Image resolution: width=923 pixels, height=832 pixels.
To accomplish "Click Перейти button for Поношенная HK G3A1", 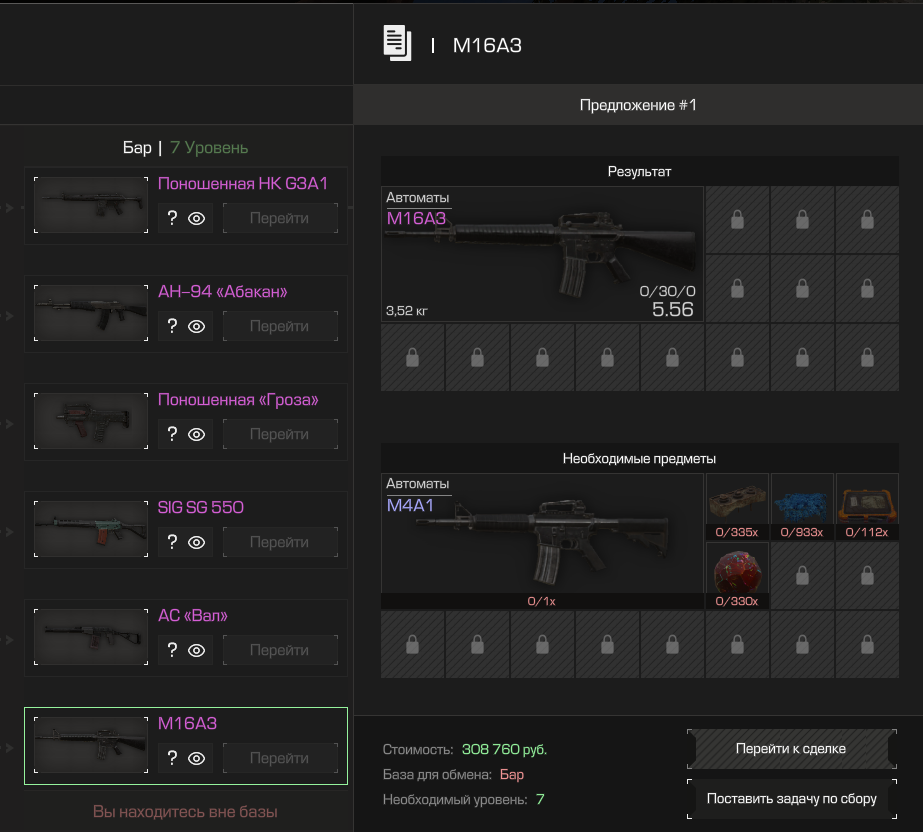I will pyautogui.click(x=280, y=218).
